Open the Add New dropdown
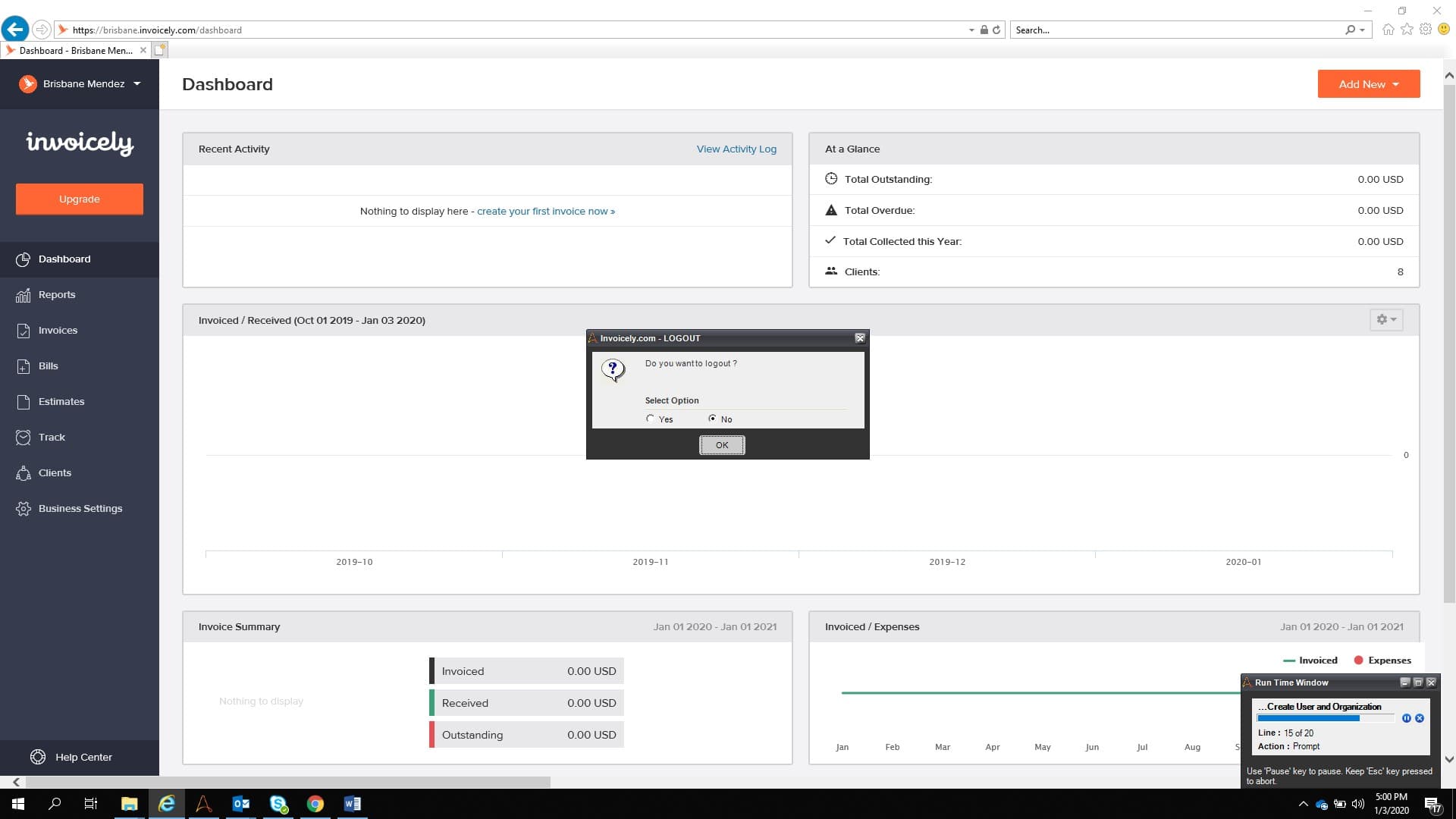Image resolution: width=1456 pixels, height=819 pixels. pyautogui.click(x=1369, y=84)
